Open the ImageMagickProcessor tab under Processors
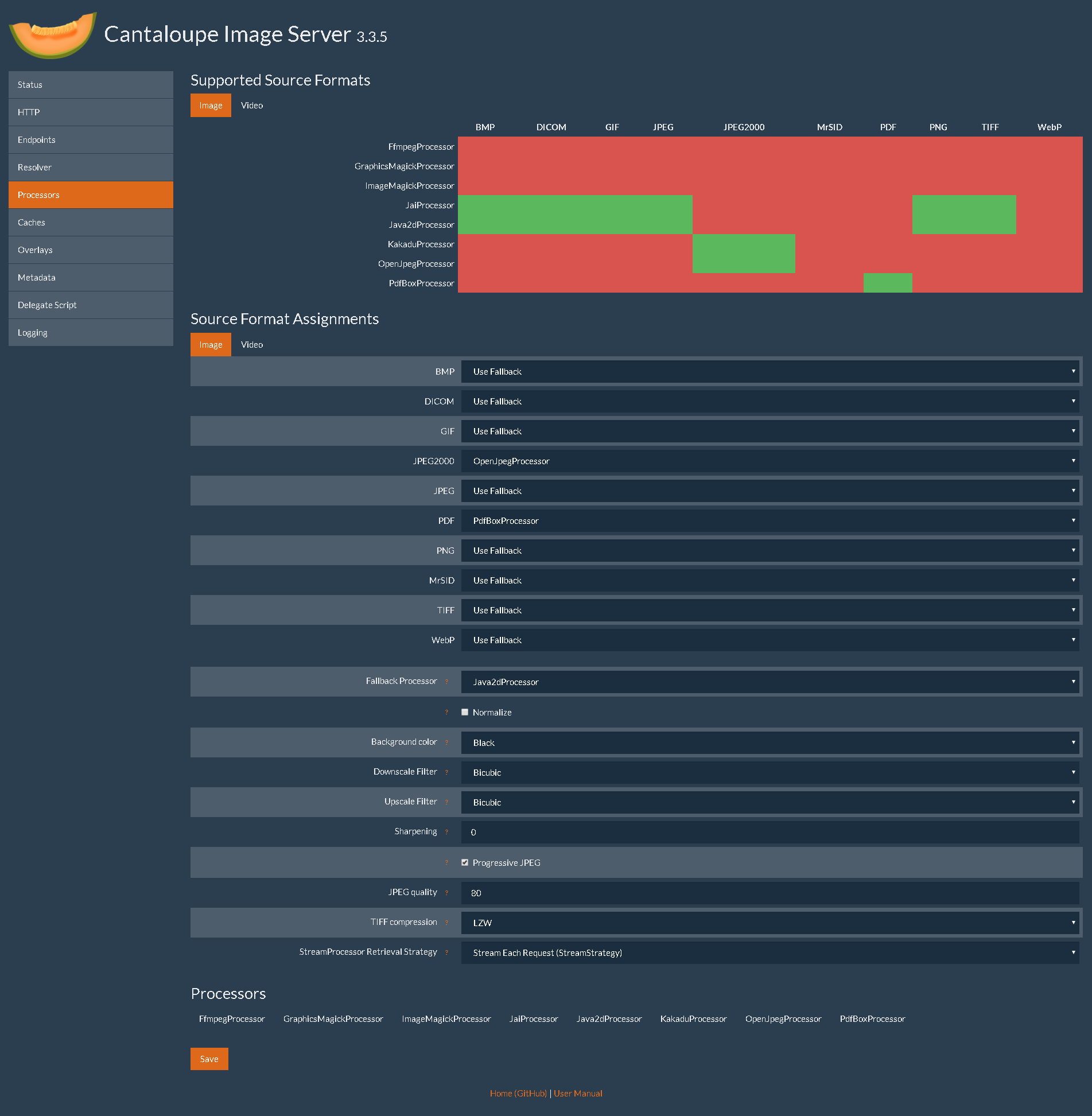This screenshot has width=1092, height=1116. point(446,1019)
